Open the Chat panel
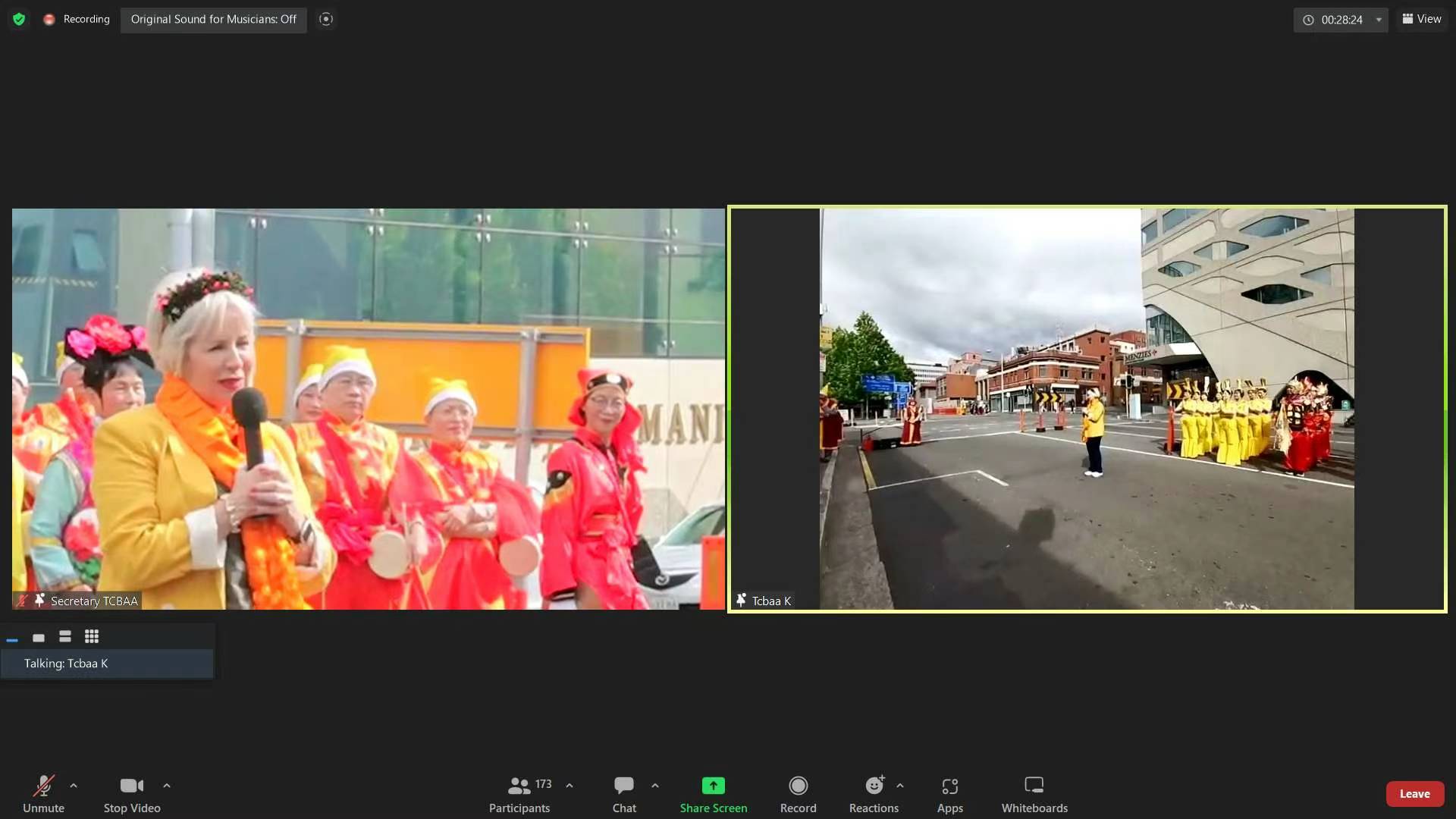 (624, 793)
